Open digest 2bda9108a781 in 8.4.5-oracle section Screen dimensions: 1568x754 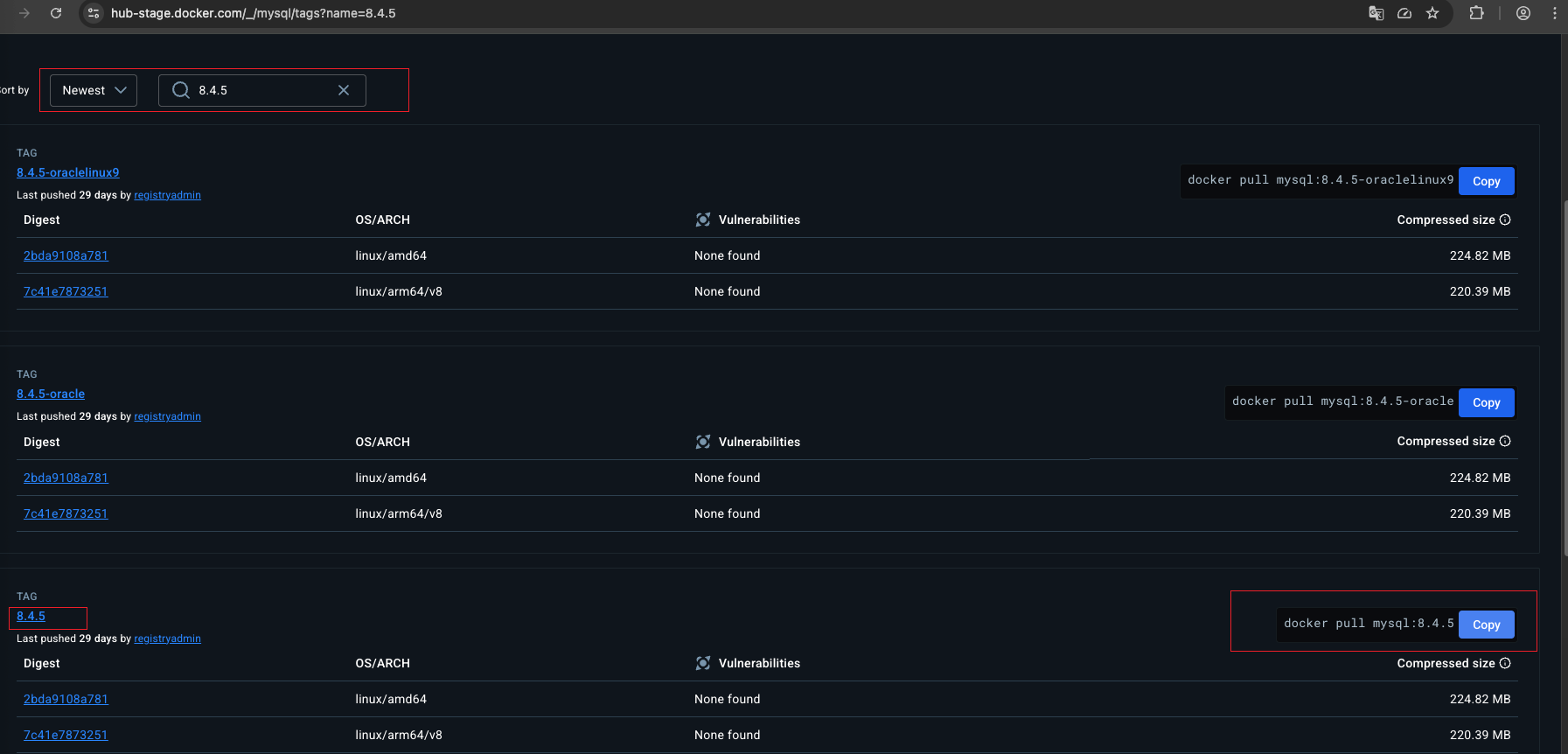pyautogui.click(x=66, y=478)
